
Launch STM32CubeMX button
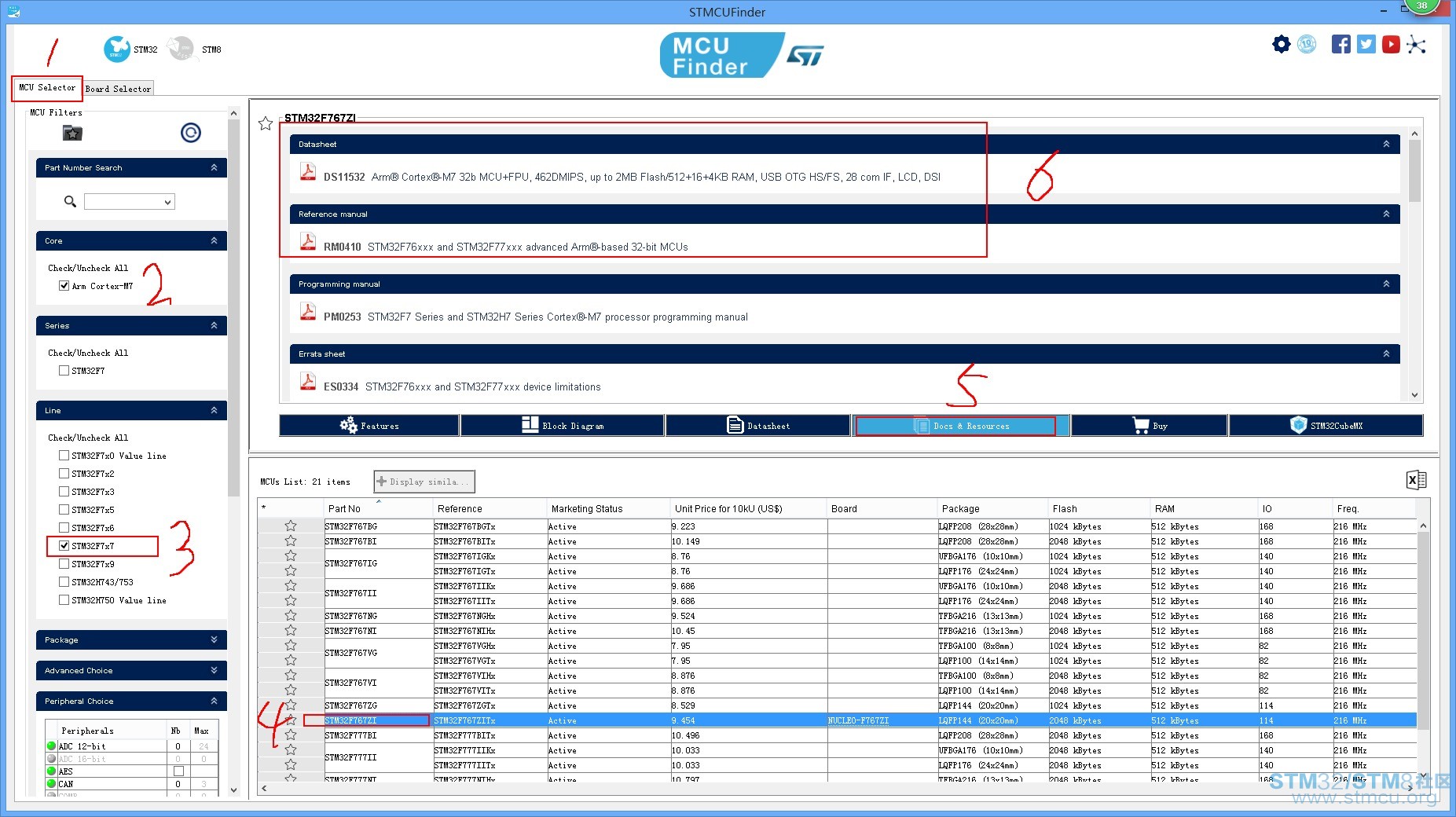coord(1326,425)
